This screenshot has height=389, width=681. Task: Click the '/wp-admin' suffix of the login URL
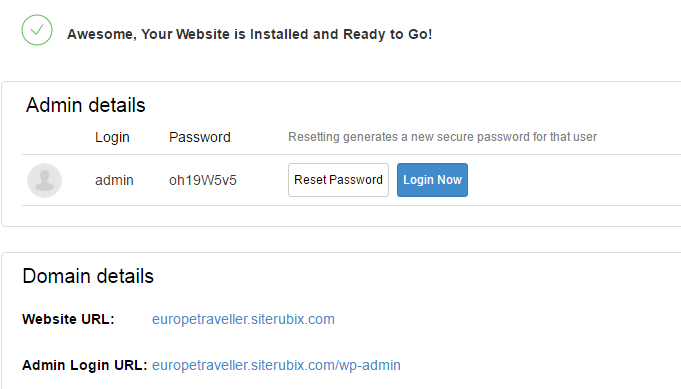pyautogui.click(x=368, y=365)
